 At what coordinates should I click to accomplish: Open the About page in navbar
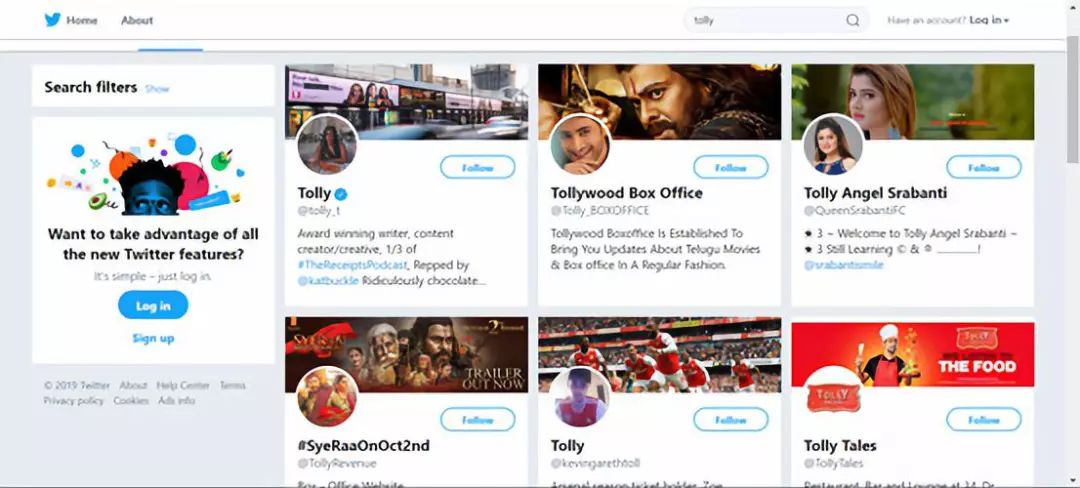click(137, 20)
